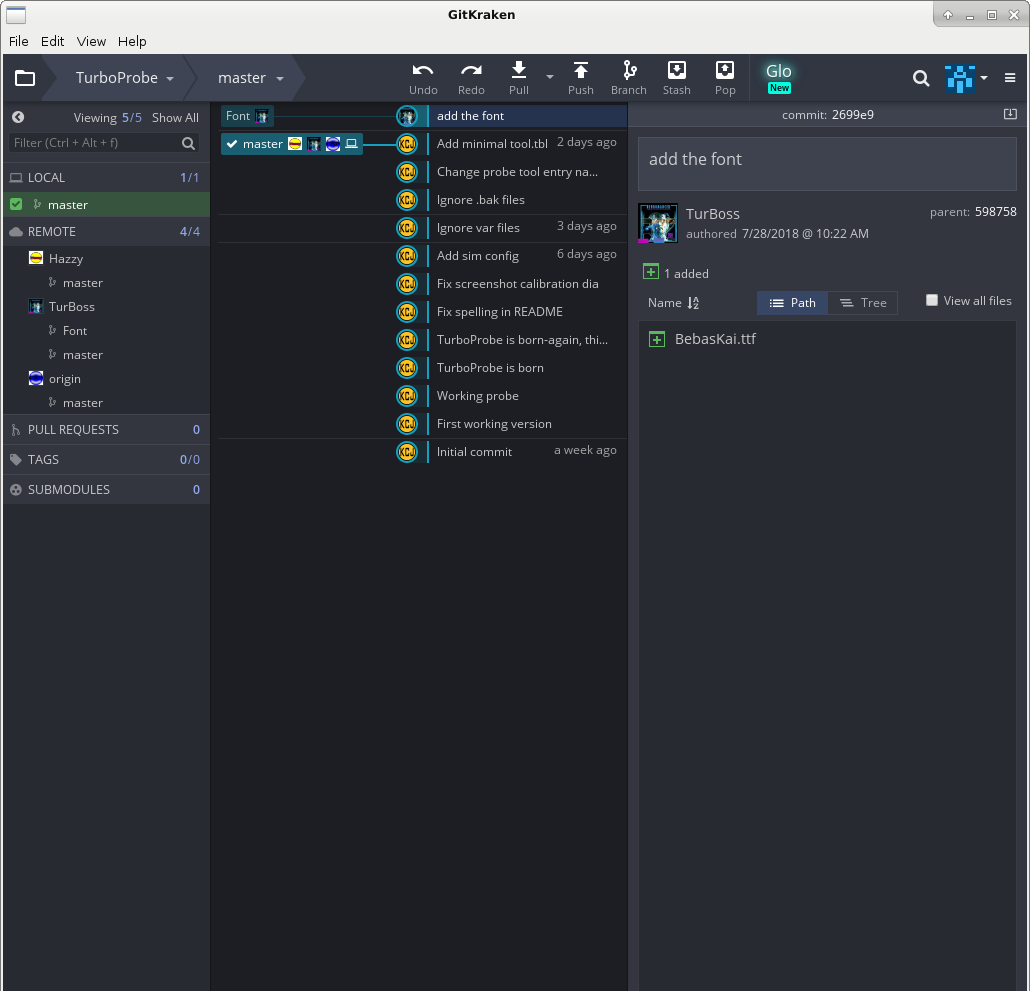Select the 'add the font' commit avatar node
The width and height of the screenshot is (1030, 991).
(407, 116)
